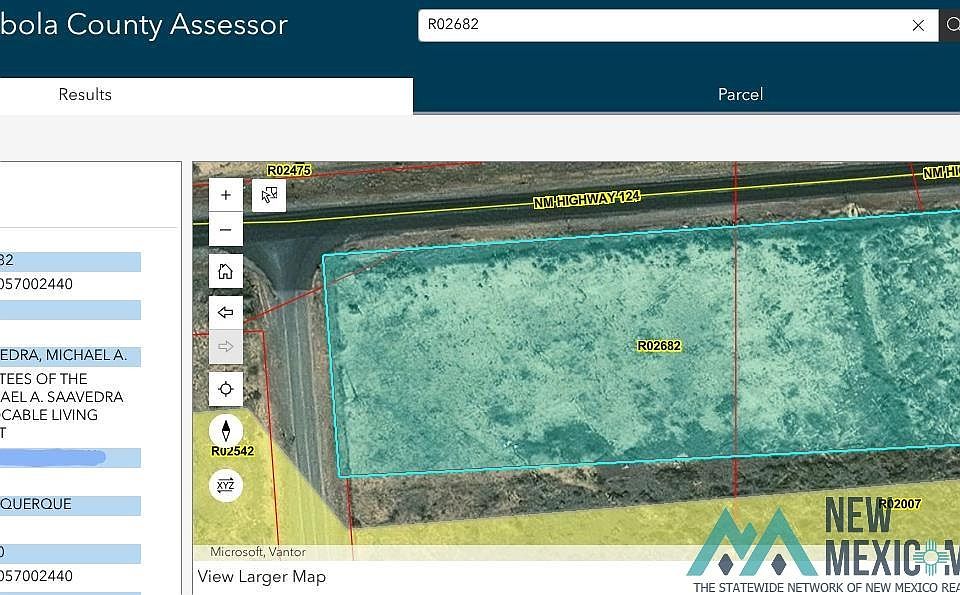Viewport: 960px width, 595px height.
Task: Click the R02542 parcel label on map
Action: [233, 451]
